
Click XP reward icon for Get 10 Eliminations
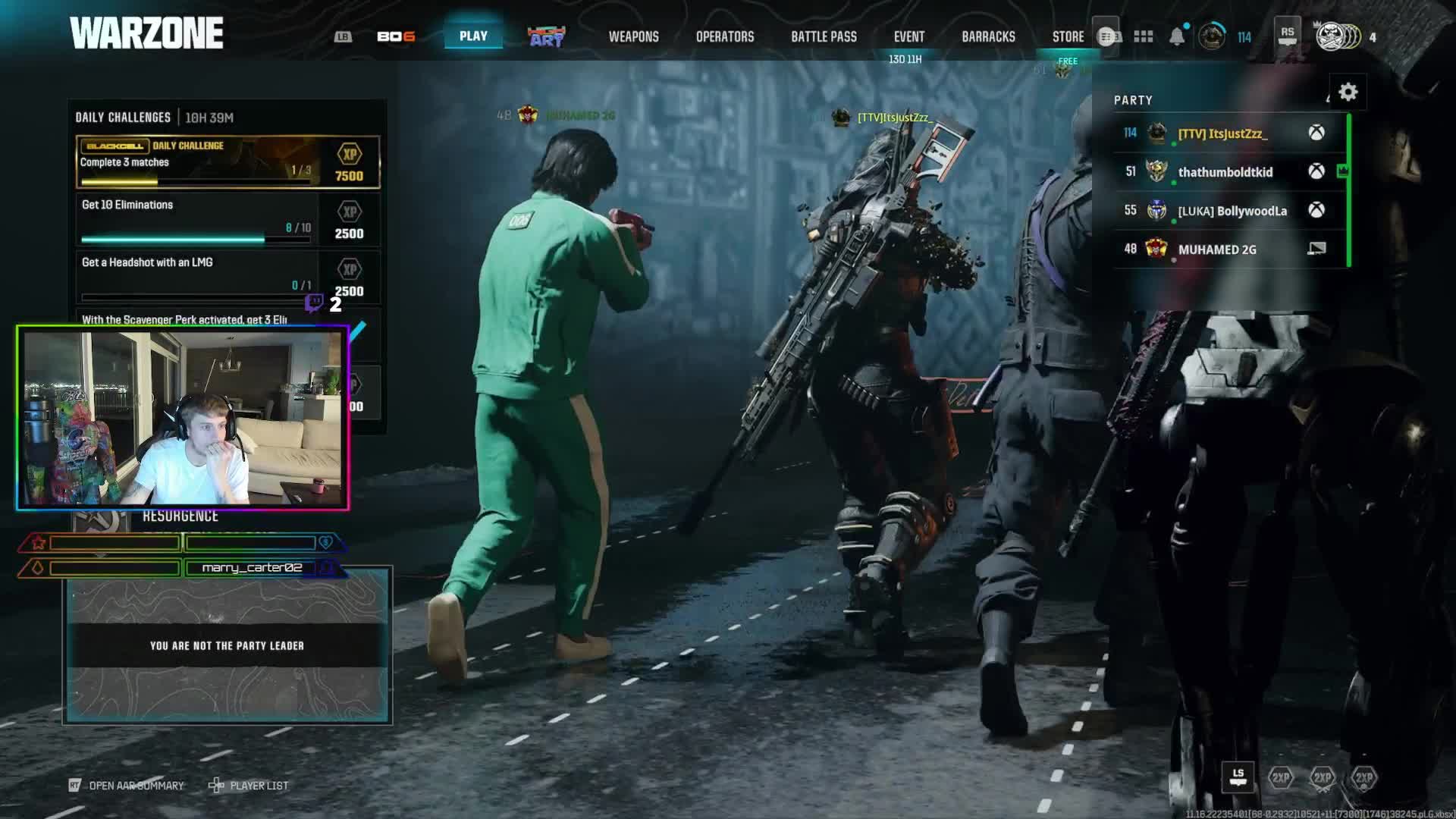click(x=350, y=212)
